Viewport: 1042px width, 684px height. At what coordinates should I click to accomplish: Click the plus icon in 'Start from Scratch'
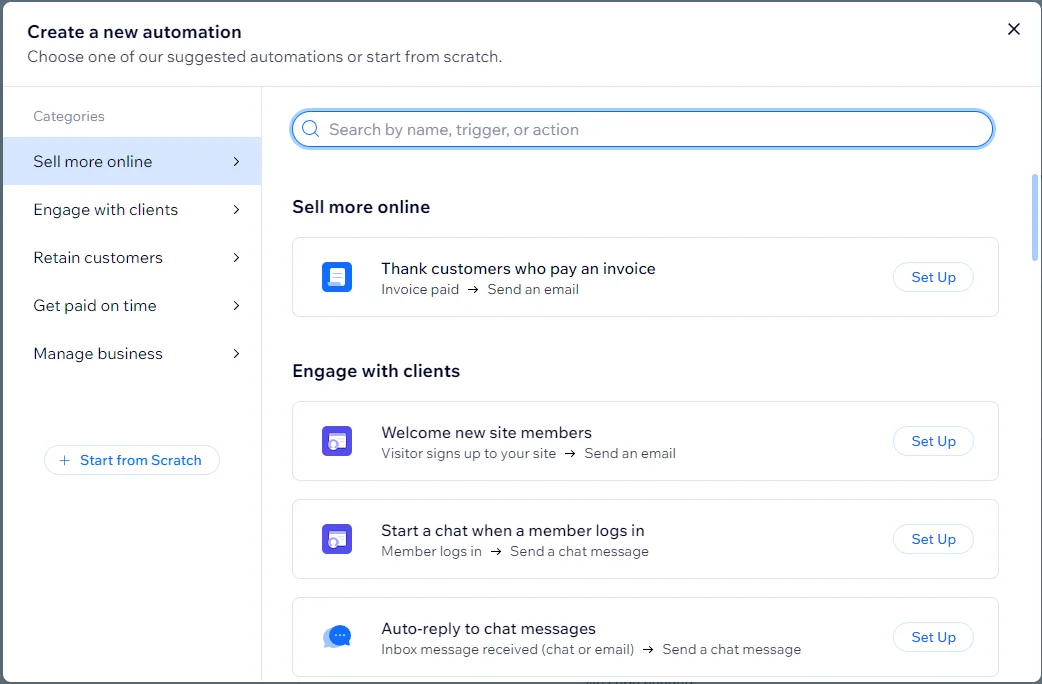point(62,460)
